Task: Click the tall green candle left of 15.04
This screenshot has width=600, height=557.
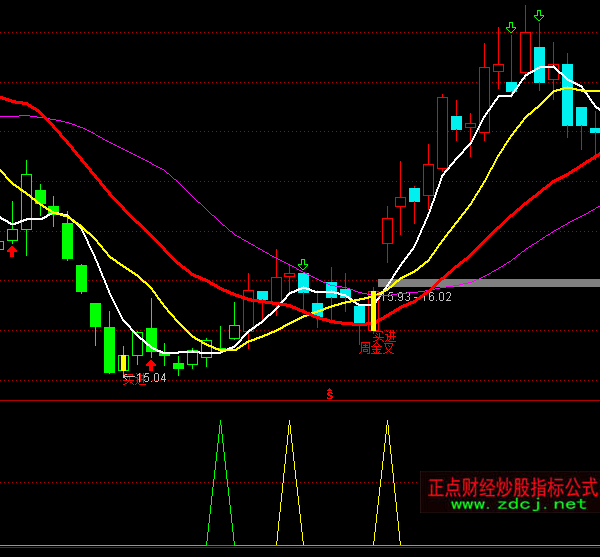Action: 109,349
